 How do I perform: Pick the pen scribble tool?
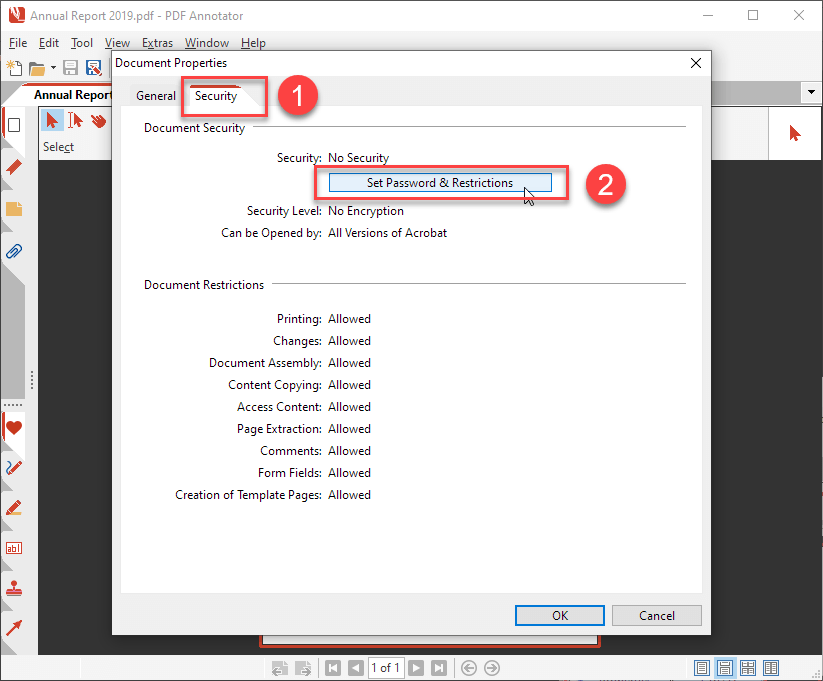[13, 467]
